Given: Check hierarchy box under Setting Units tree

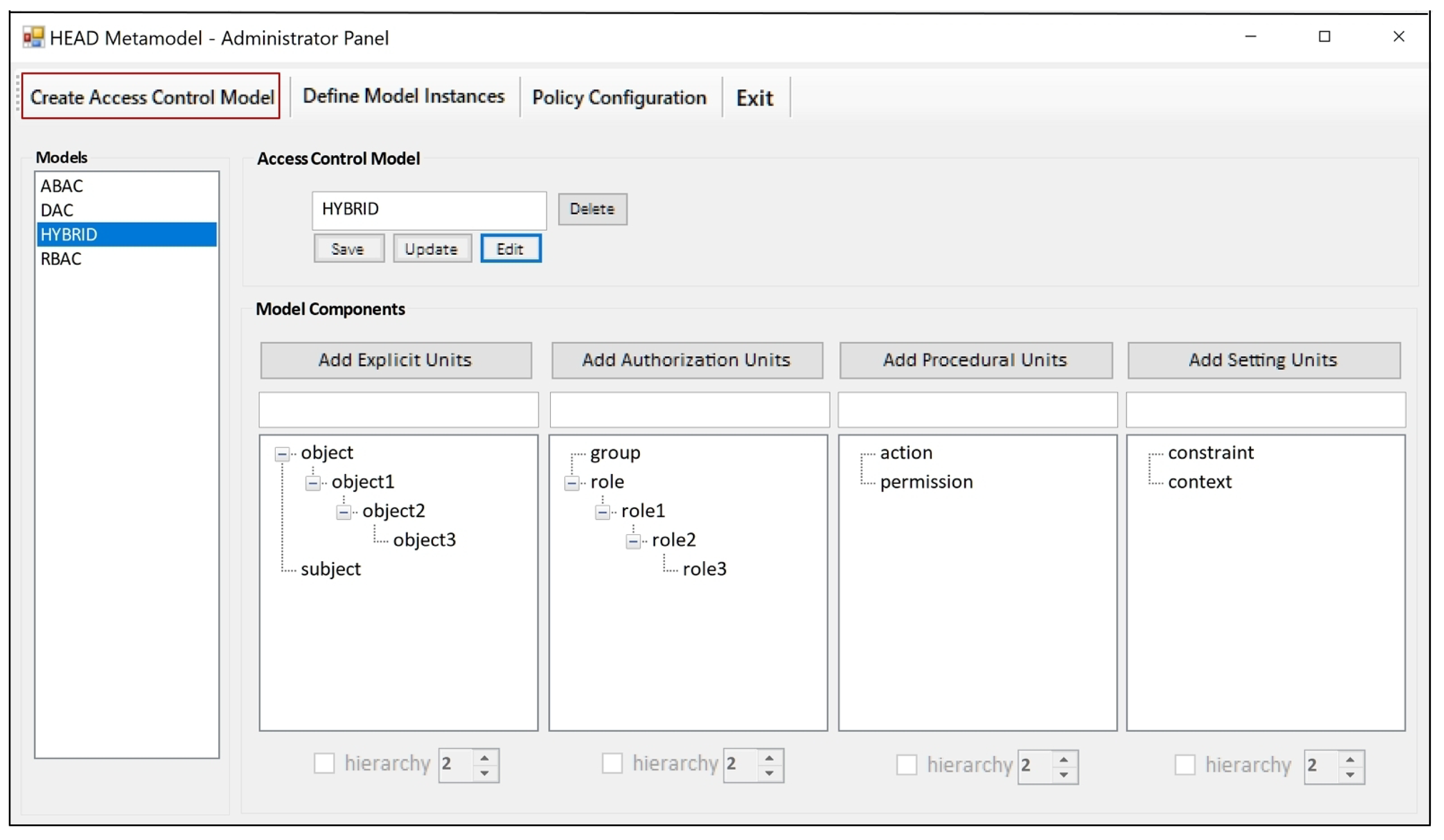Looking at the screenshot, I should click(x=1185, y=765).
